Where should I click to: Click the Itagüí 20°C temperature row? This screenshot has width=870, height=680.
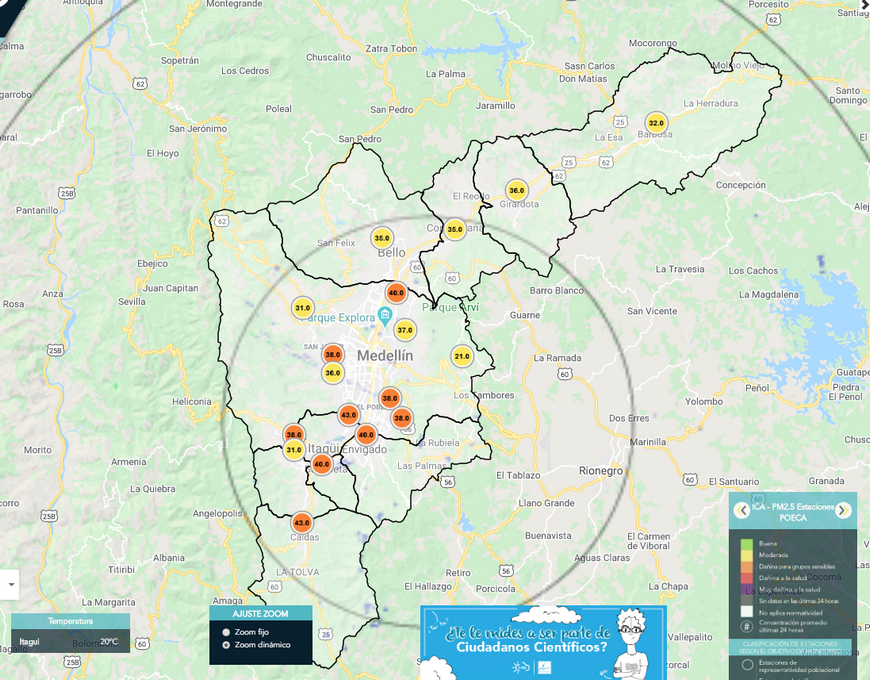point(70,641)
